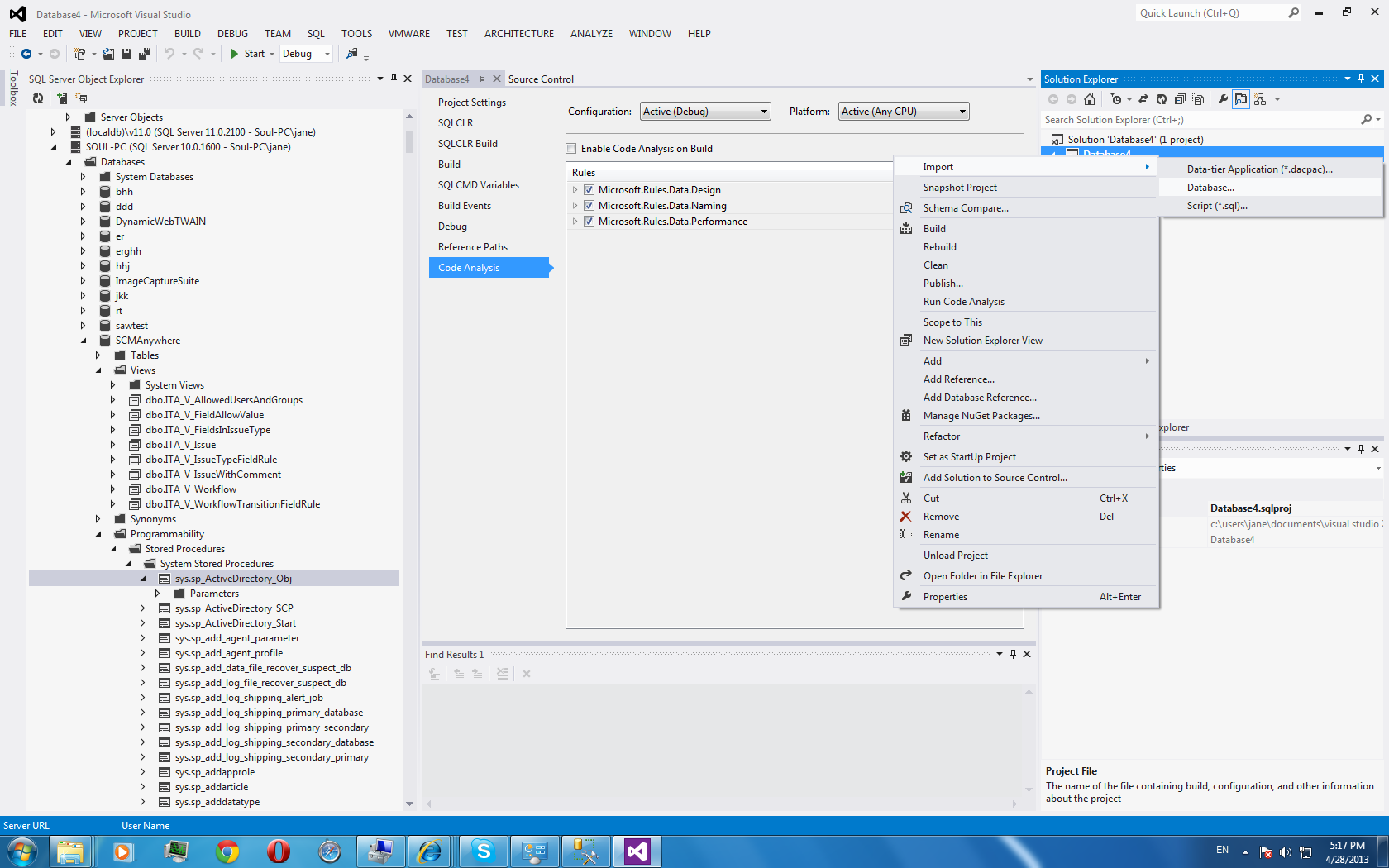This screenshot has width=1389, height=868.
Task: Open the Configuration dropdown
Action: [704, 112]
